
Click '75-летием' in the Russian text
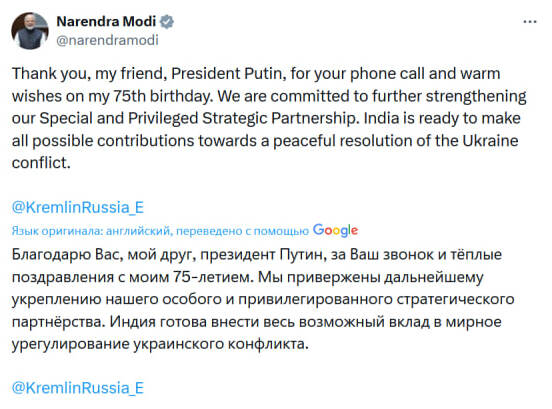click(x=213, y=277)
